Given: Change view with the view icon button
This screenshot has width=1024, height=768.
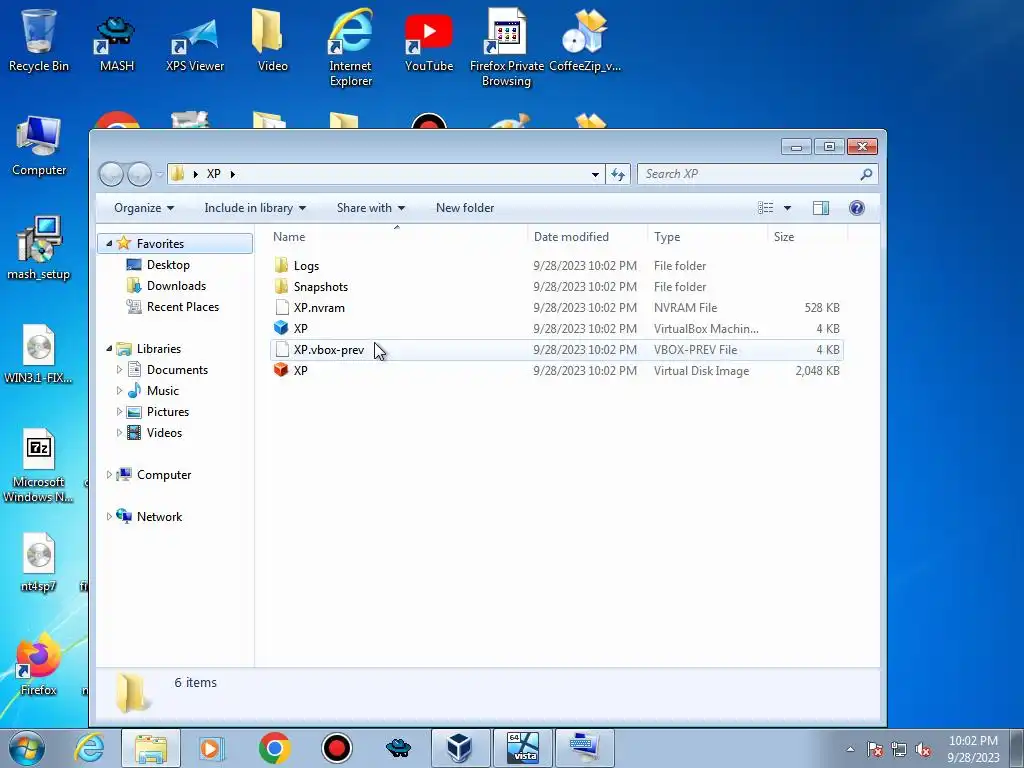Looking at the screenshot, I should 765,208.
